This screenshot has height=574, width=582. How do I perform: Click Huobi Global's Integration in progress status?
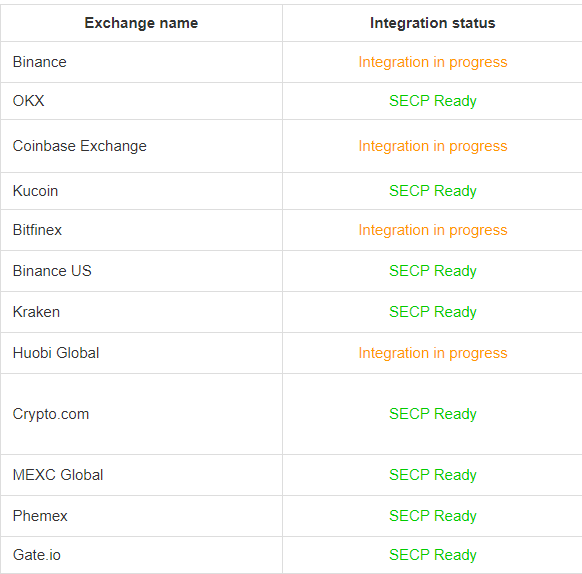[433, 353]
